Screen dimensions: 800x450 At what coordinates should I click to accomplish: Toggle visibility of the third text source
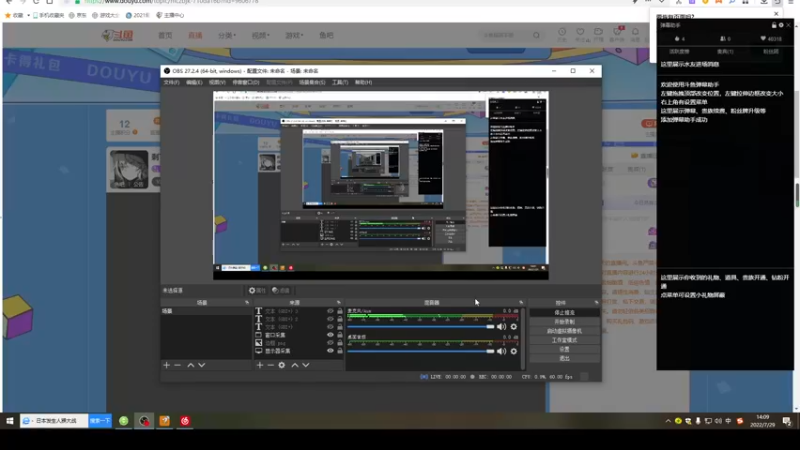[x=330, y=327]
